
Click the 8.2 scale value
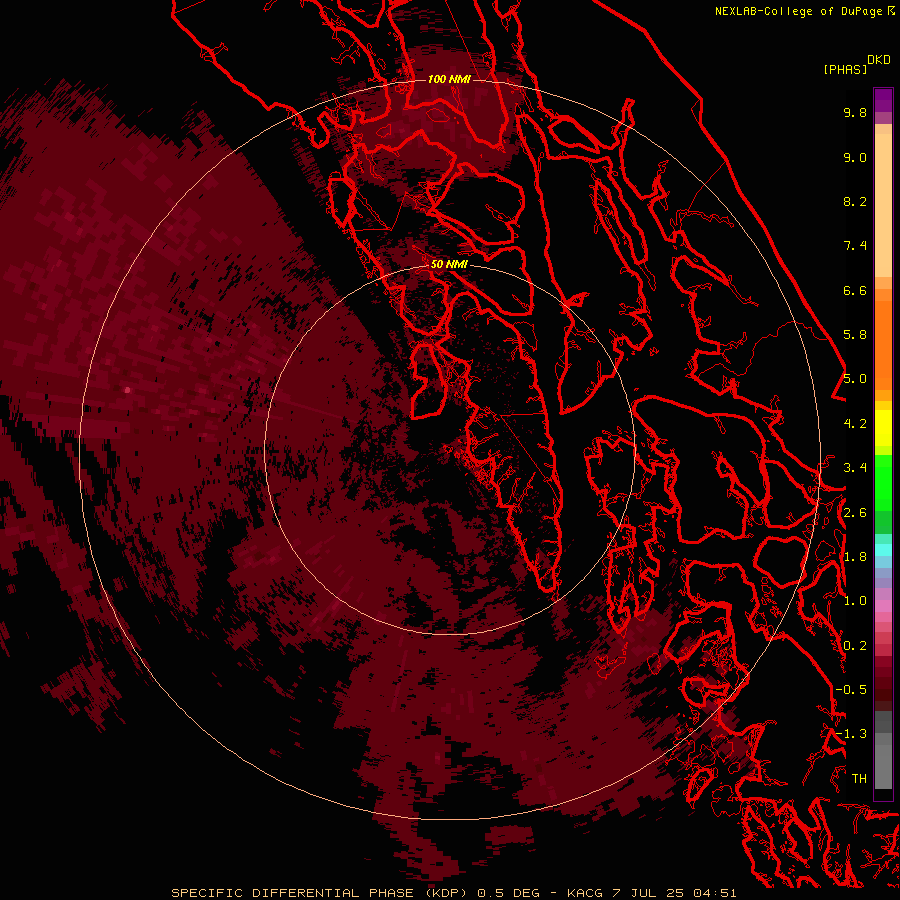point(855,201)
